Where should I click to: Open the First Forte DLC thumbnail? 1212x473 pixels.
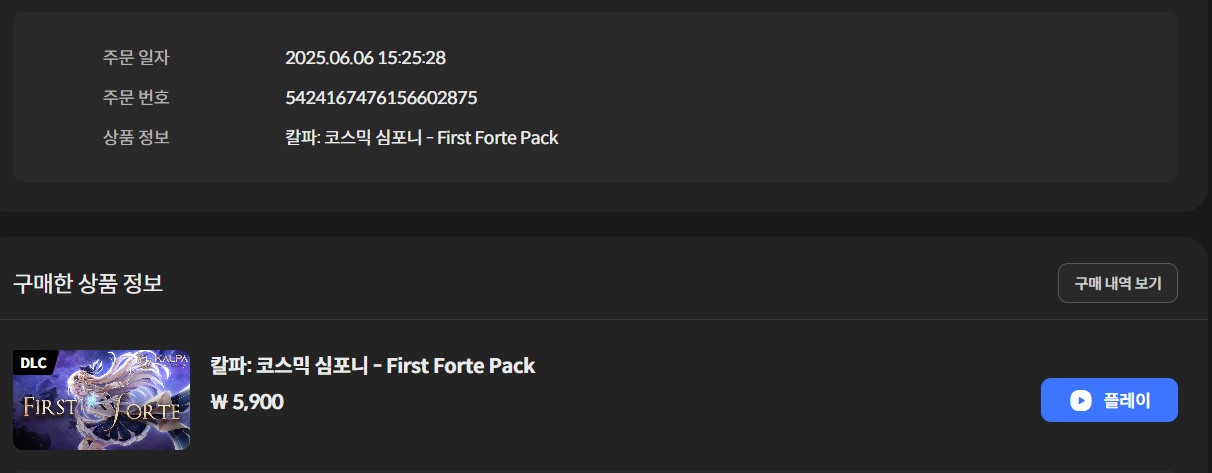click(x=101, y=400)
